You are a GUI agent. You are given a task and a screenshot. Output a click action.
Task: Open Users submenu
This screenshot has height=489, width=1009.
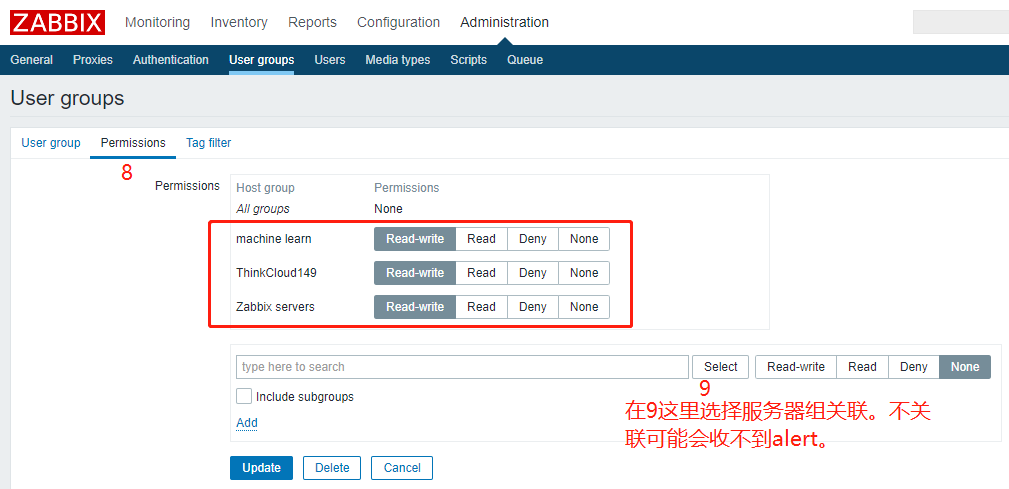(x=329, y=60)
